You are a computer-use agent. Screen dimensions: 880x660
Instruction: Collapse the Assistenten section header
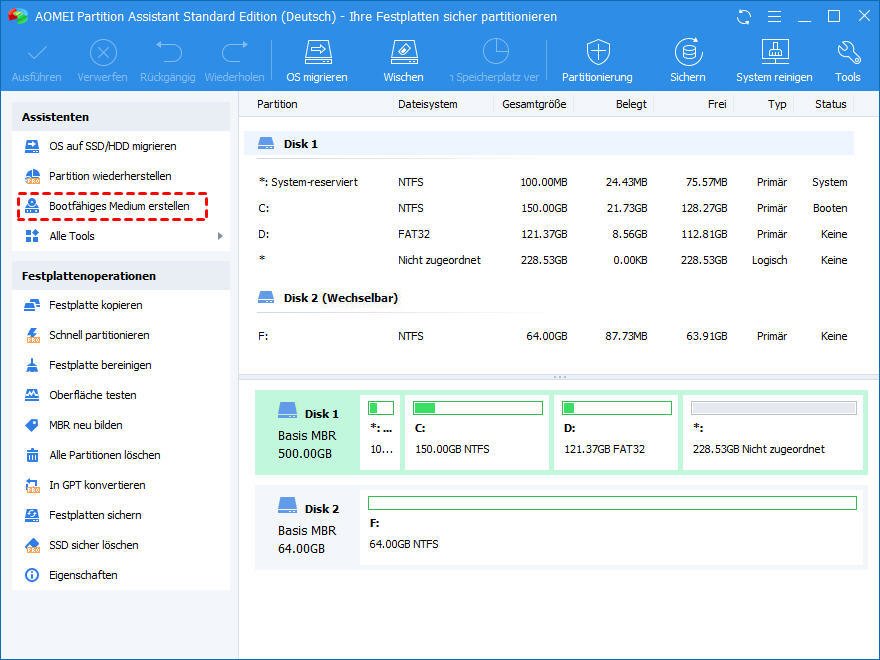tap(121, 117)
